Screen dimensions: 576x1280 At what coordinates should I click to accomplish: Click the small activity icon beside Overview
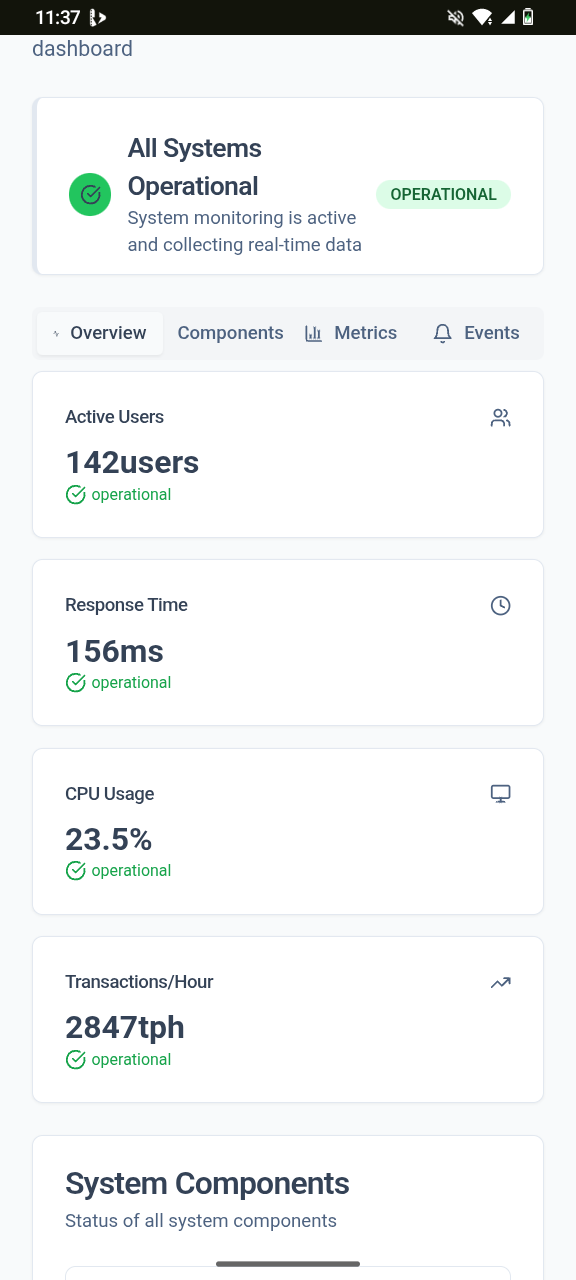pyautogui.click(x=56, y=333)
